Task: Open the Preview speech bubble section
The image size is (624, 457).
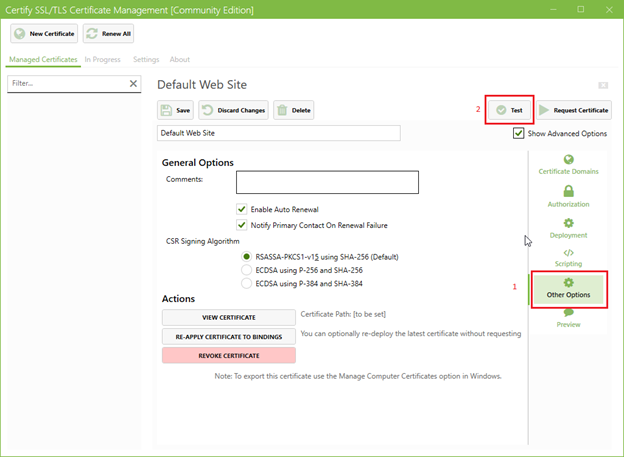Action: click(568, 312)
